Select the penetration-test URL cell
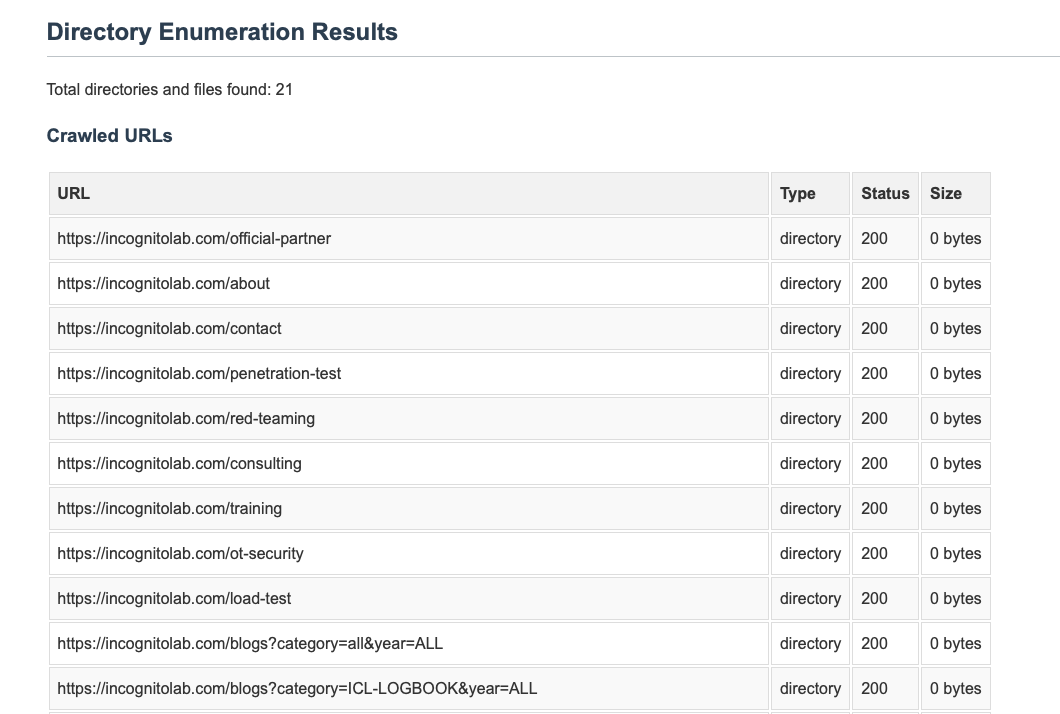 pyautogui.click(x=409, y=373)
